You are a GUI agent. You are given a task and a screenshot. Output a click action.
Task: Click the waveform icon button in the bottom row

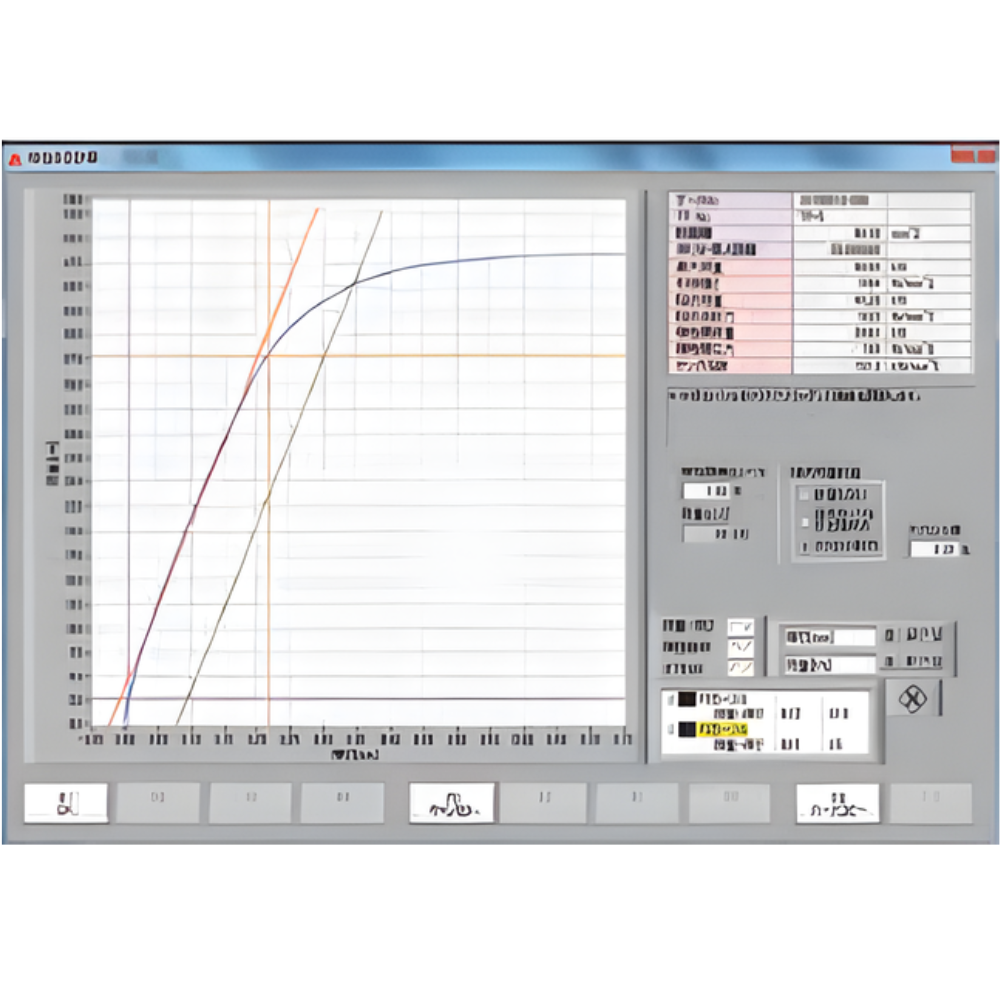tap(452, 803)
